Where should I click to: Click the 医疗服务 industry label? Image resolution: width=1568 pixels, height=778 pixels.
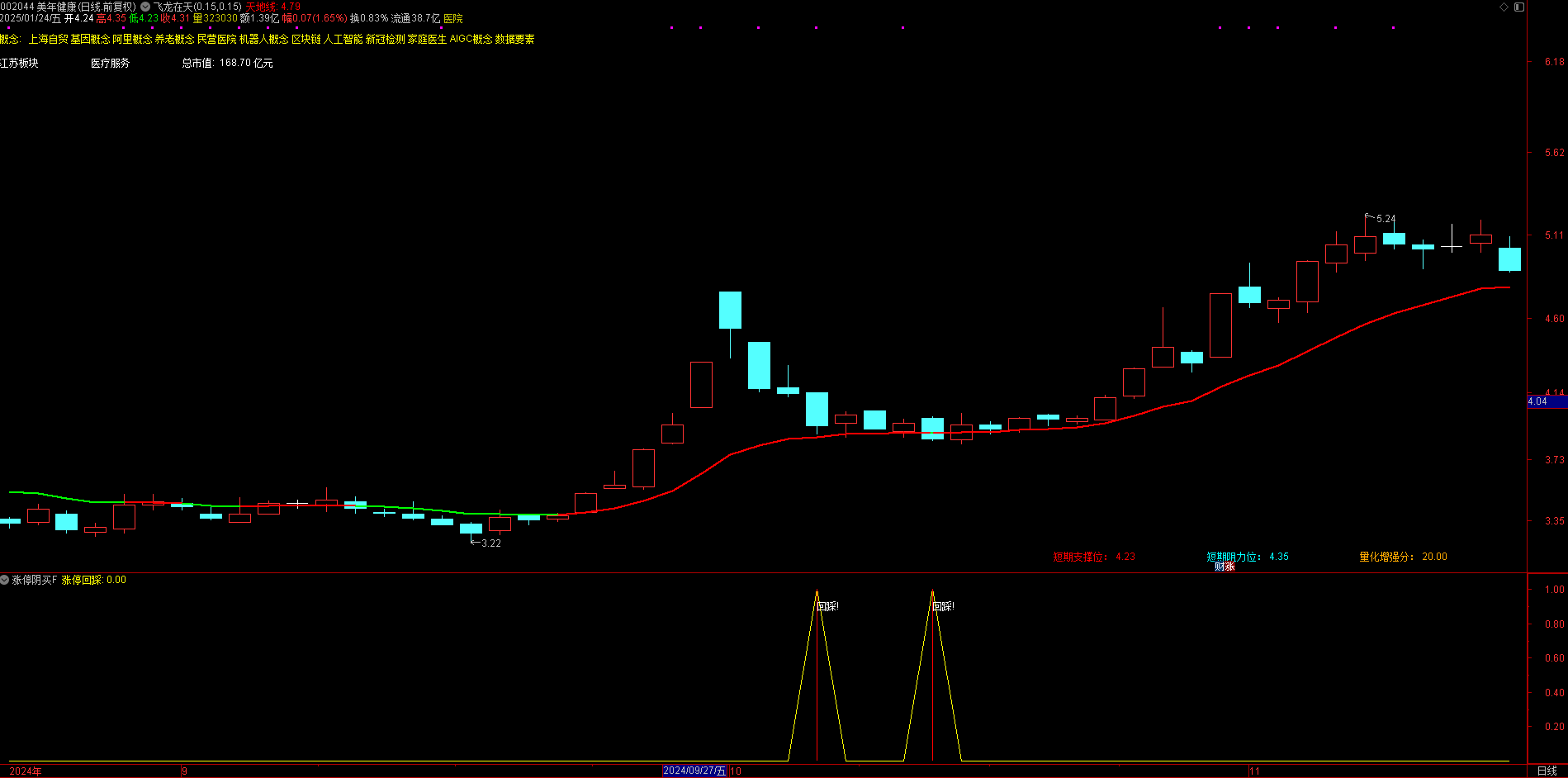point(110,63)
